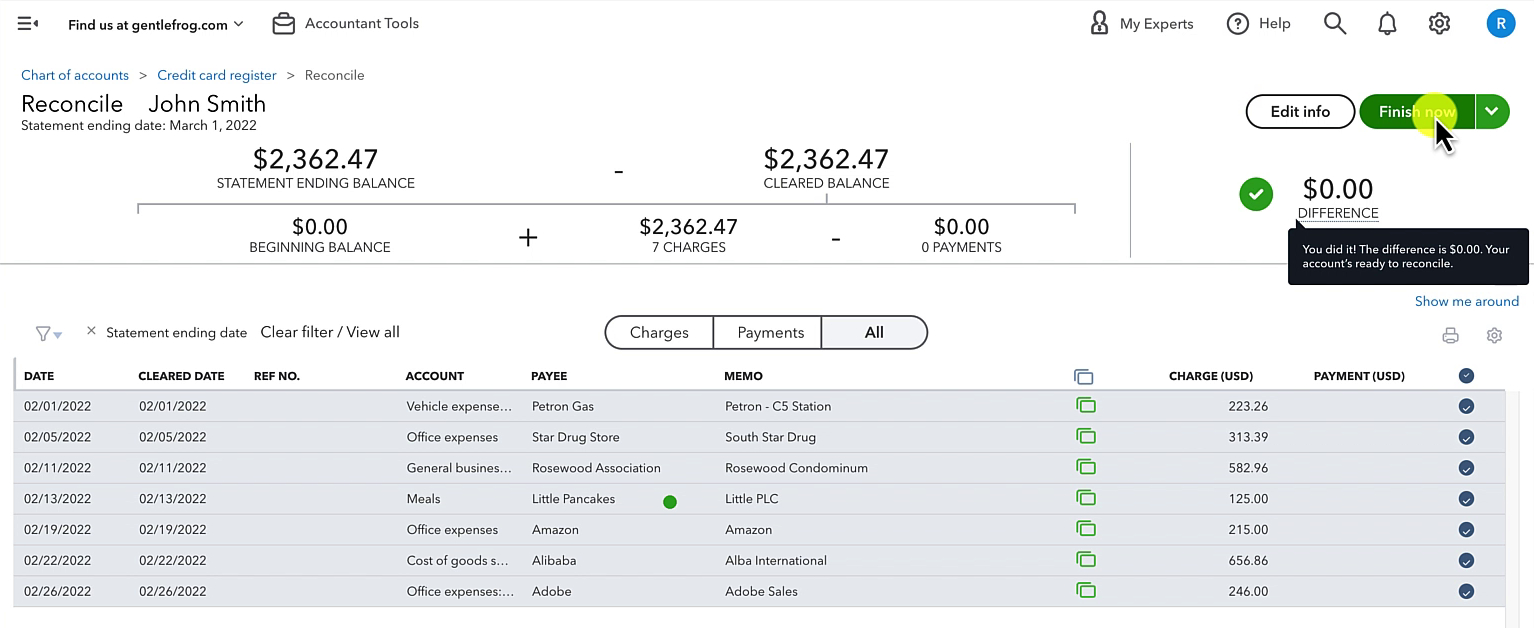Image resolution: width=1534 pixels, height=628 pixels.
Task: Uncheck the cleared mark on the Amazon row
Action: pyautogui.click(x=1466, y=529)
